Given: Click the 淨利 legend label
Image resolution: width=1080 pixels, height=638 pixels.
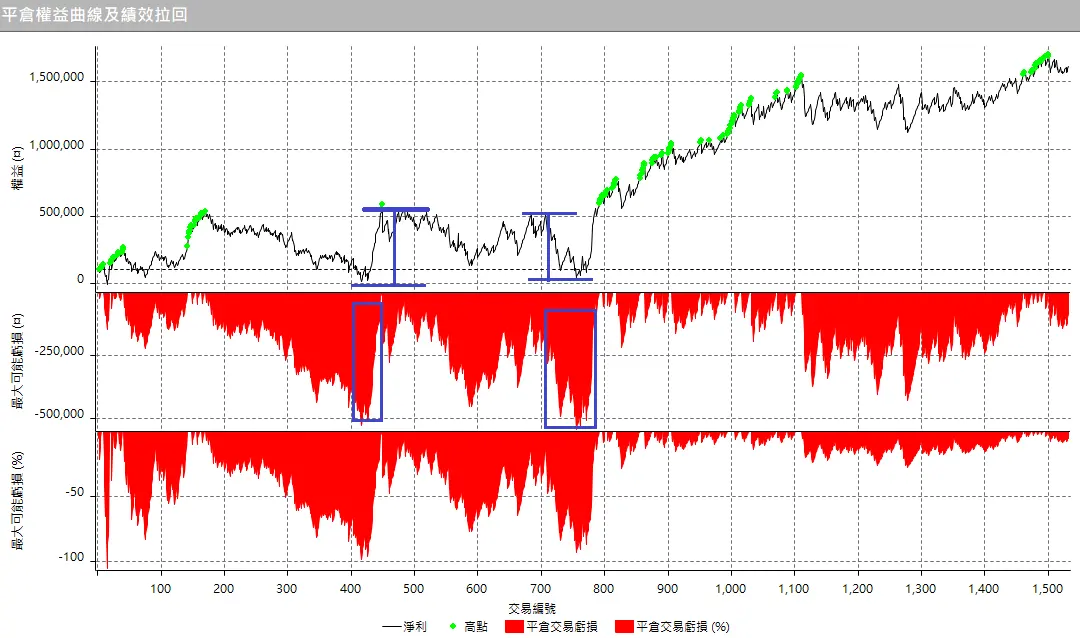Looking at the screenshot, I should (416, 627).
